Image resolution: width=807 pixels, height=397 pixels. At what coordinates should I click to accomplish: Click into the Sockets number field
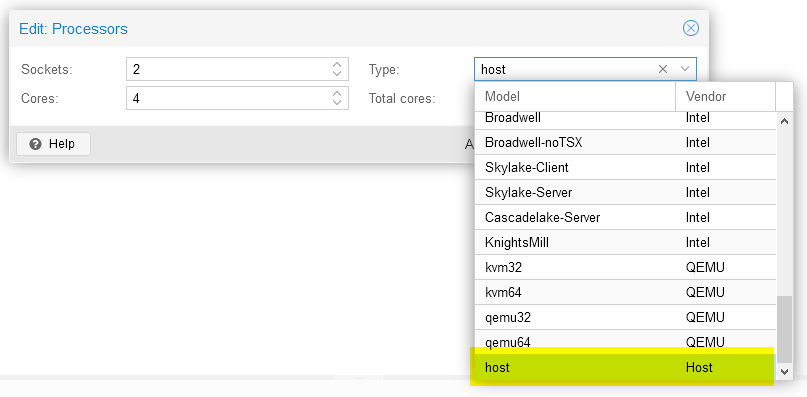click(229, 69)
